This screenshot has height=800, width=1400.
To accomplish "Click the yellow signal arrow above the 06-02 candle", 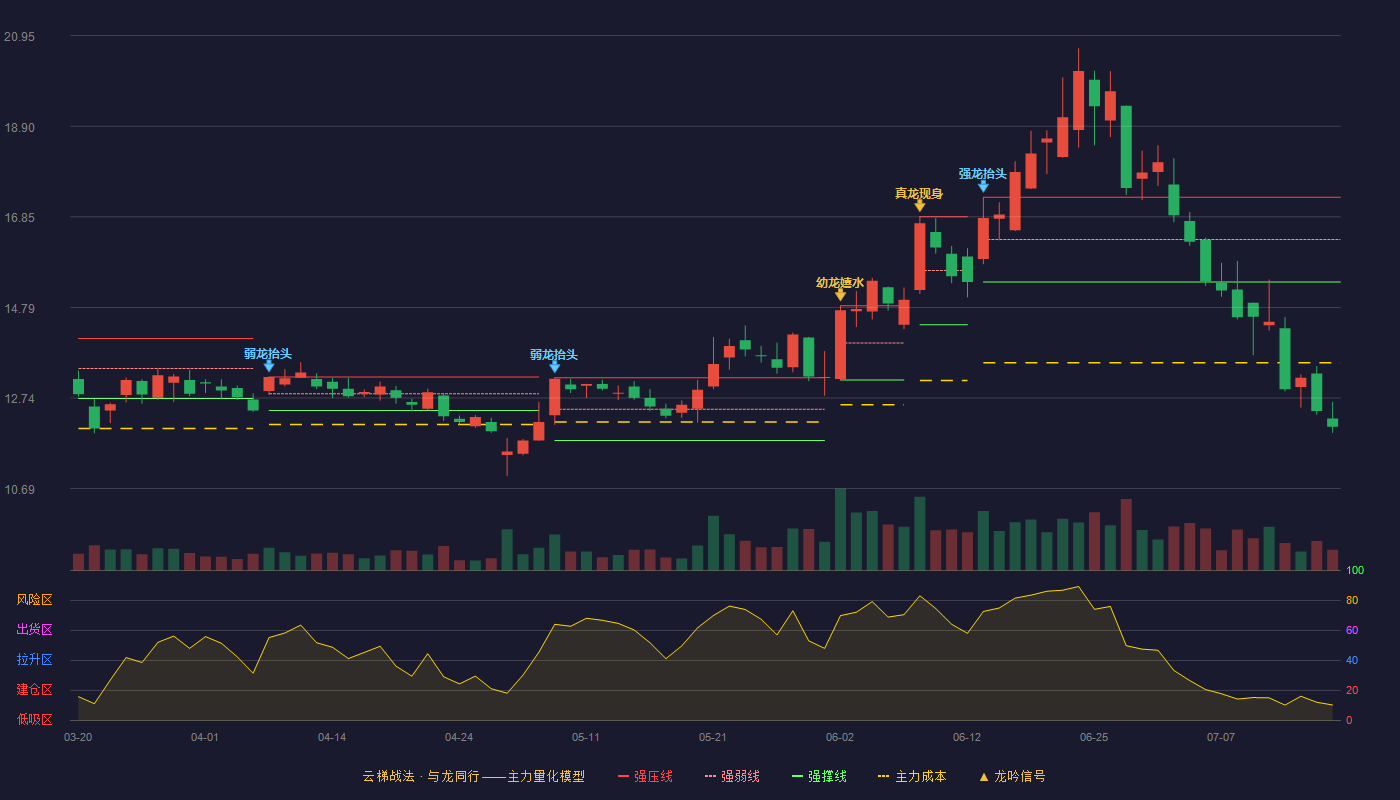I will pos(840,295).
